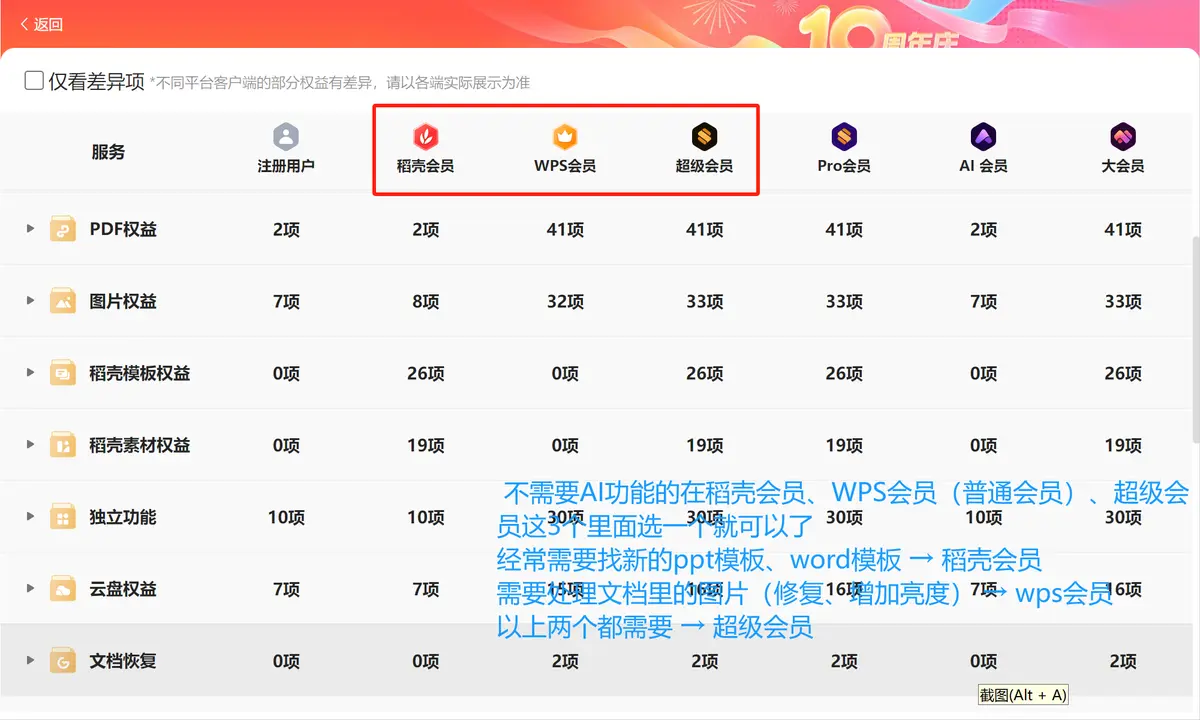
Task: Click the 超级会员 black badge icon
Action: (705, 137)
